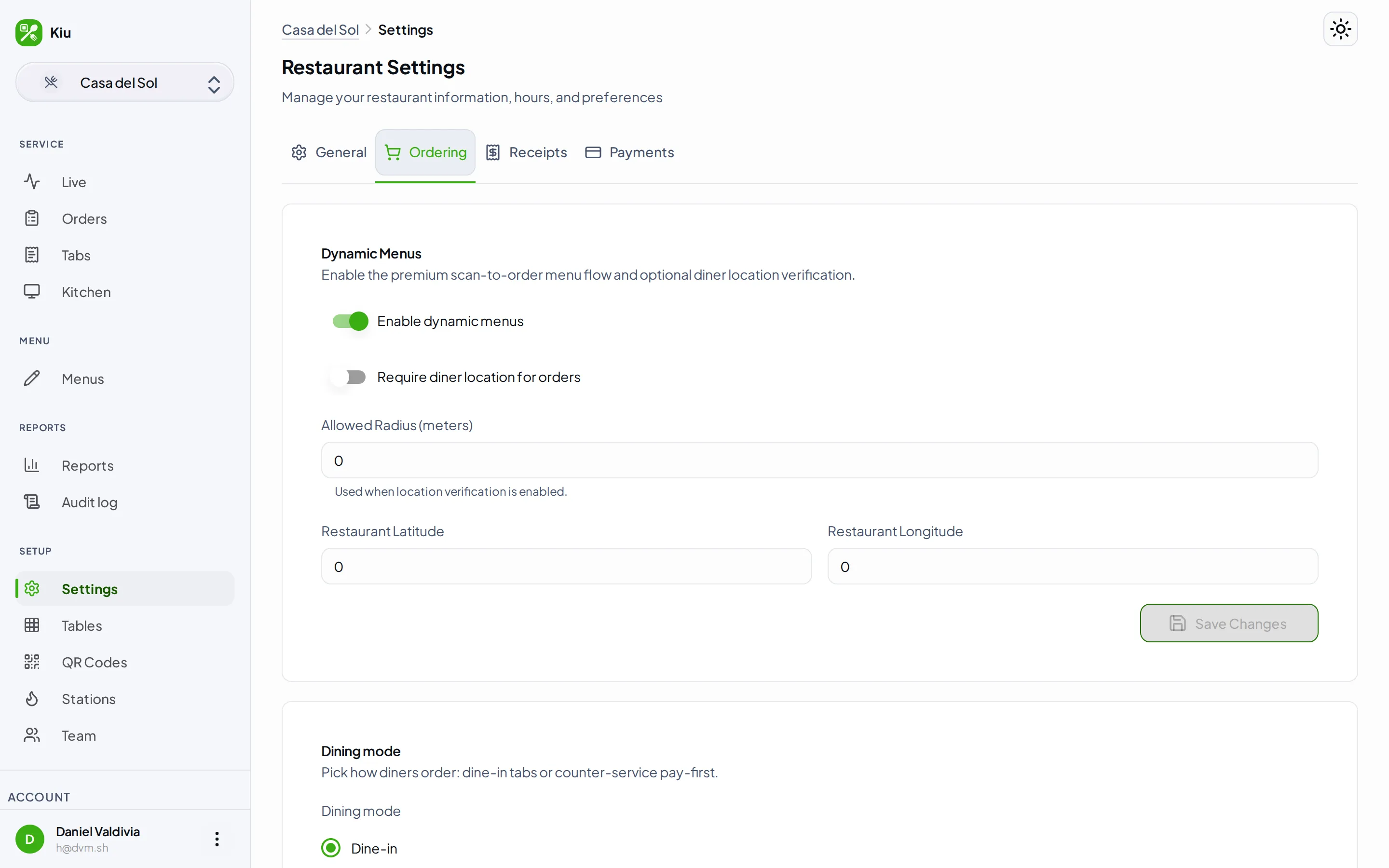Viewport: 1389px width, 868px height.
Task: Open account options three-dot menu
Action: tap(217, 839)
